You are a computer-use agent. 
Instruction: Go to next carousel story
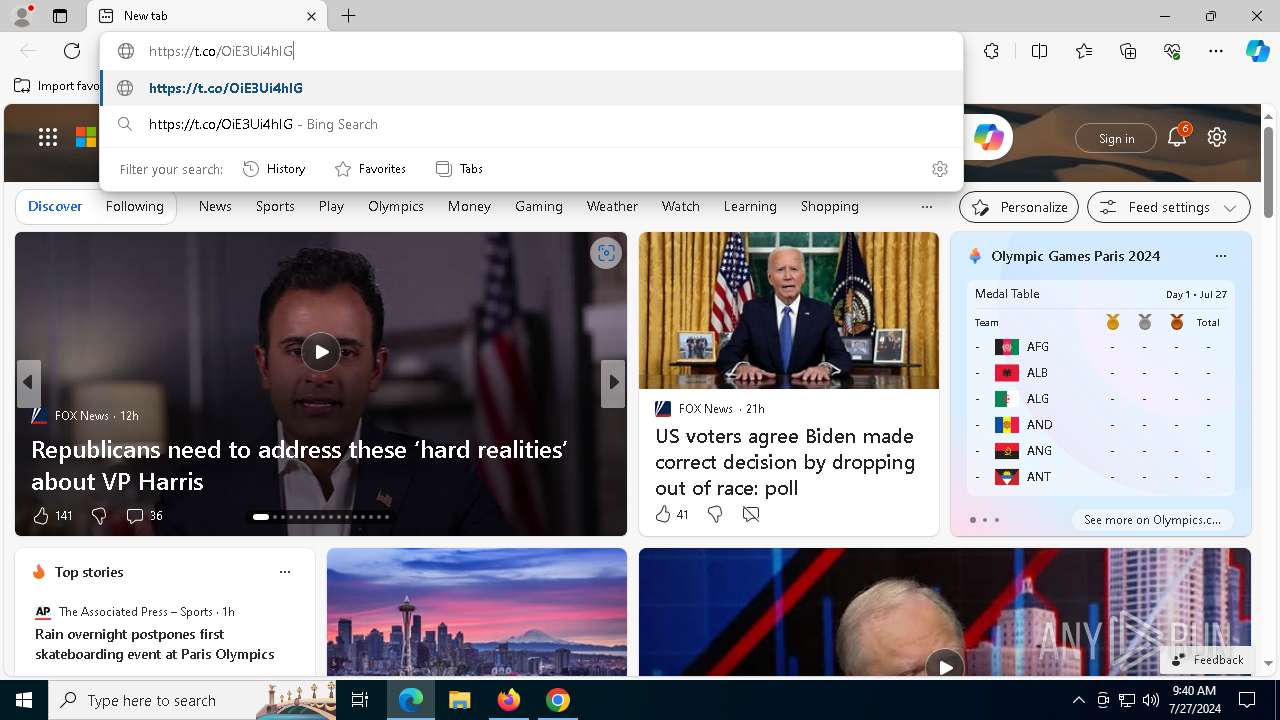(x=613, y=382)
